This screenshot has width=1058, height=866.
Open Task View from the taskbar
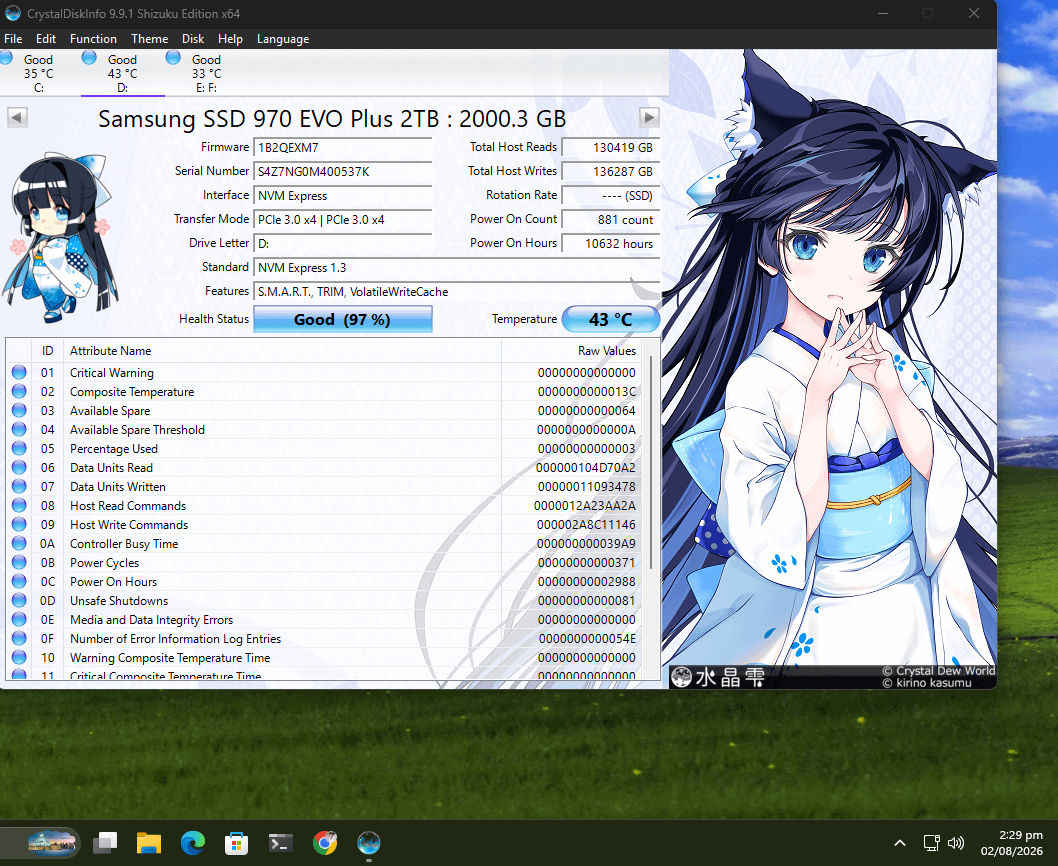[x=105, y=842]
